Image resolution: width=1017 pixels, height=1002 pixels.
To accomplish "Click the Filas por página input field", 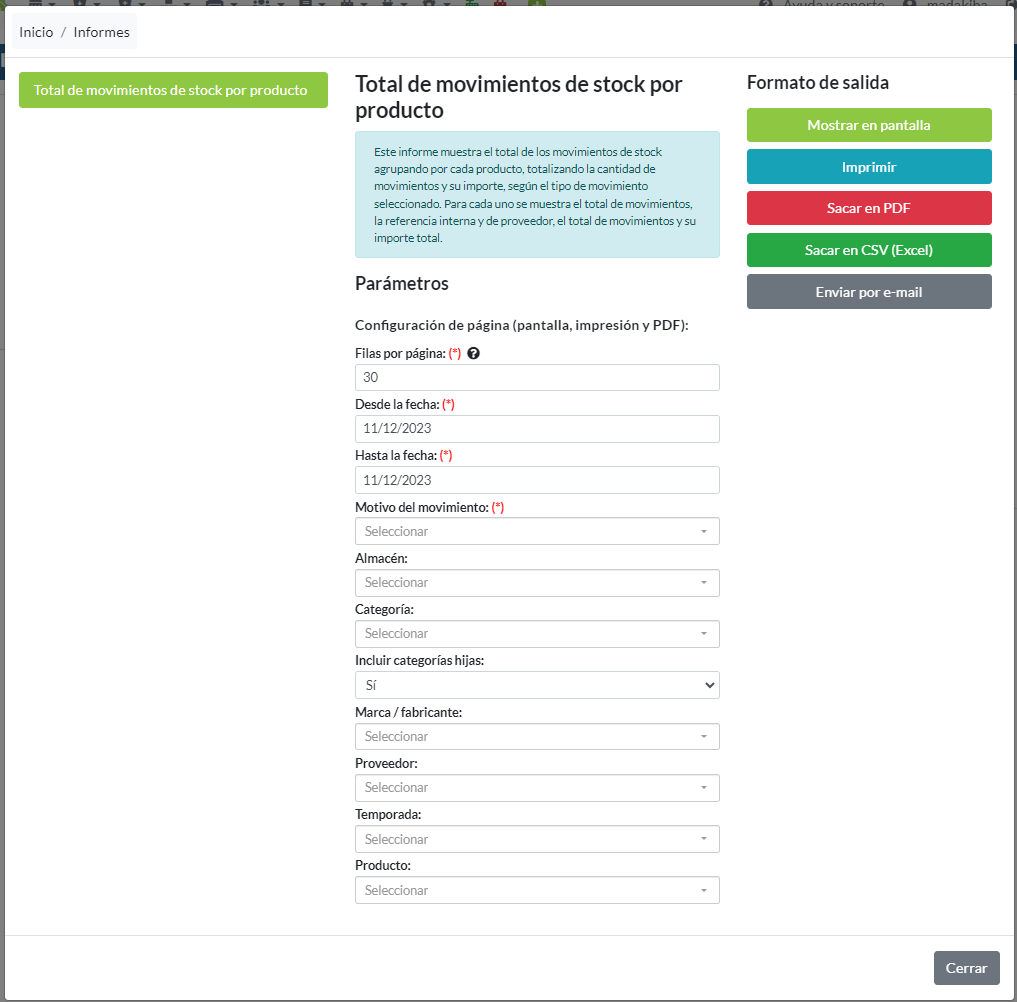I will 537,377.
